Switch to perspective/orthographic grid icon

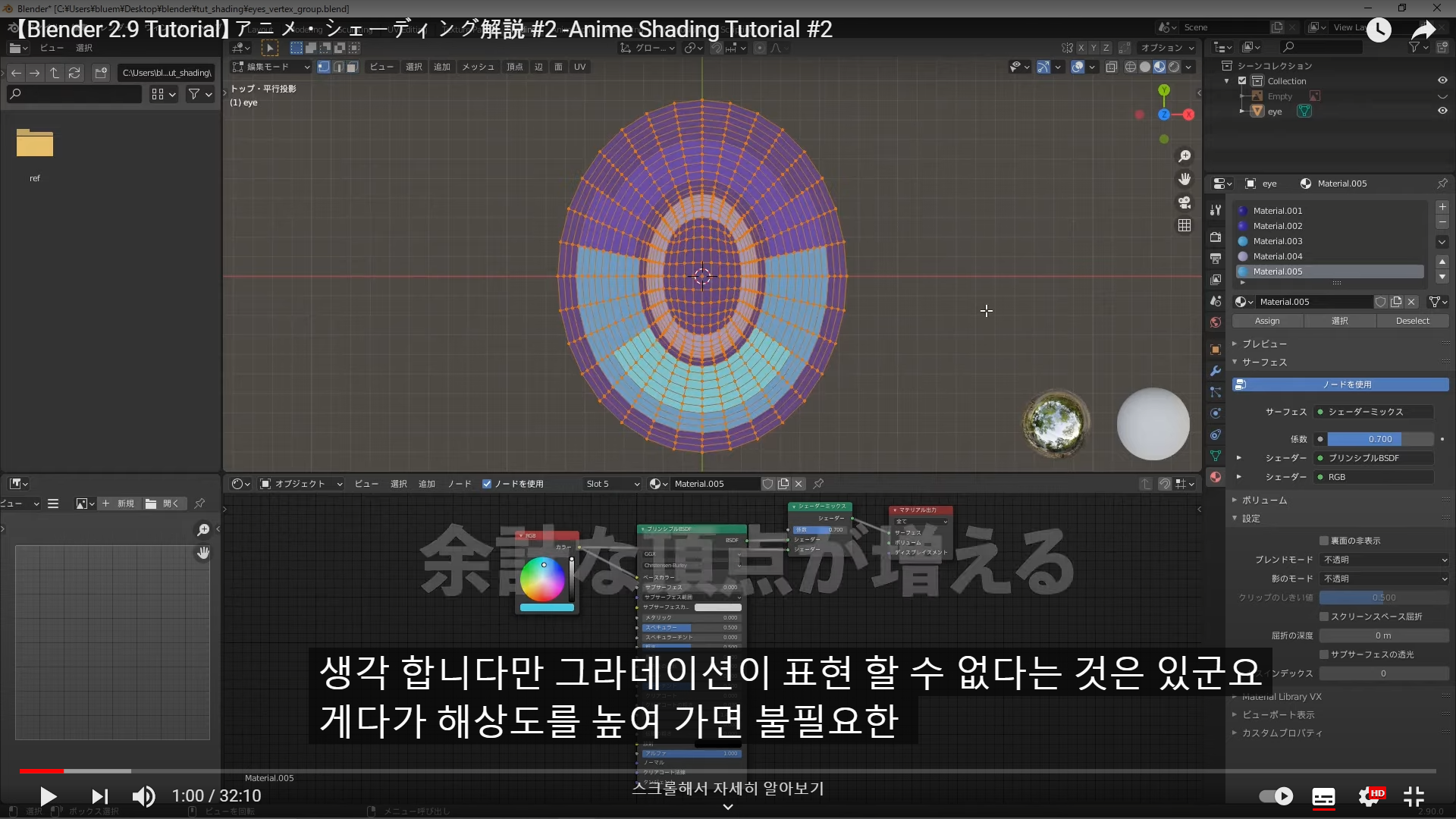point(1185,225)
